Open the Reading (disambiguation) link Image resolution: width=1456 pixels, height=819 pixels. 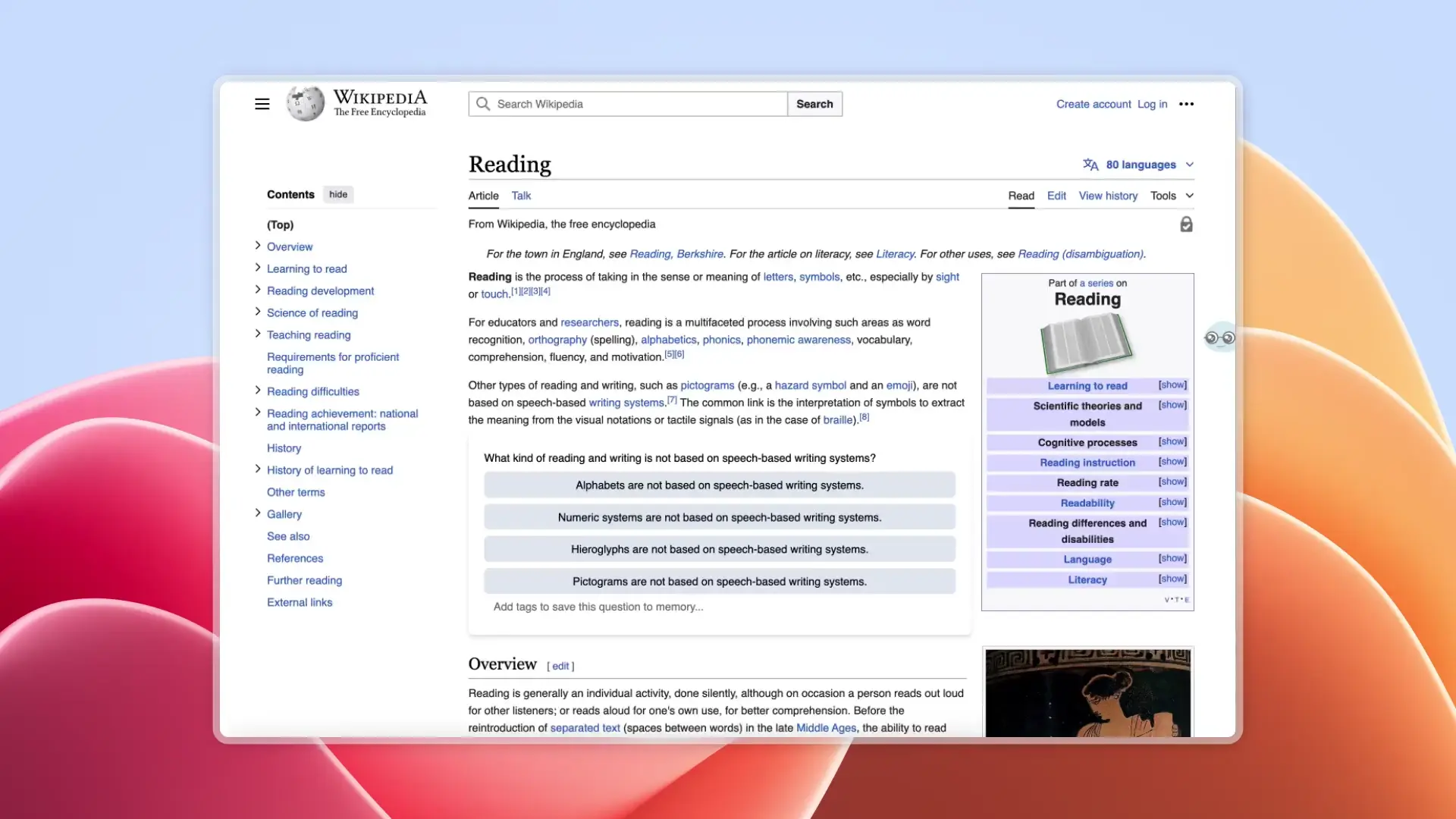1081,254
